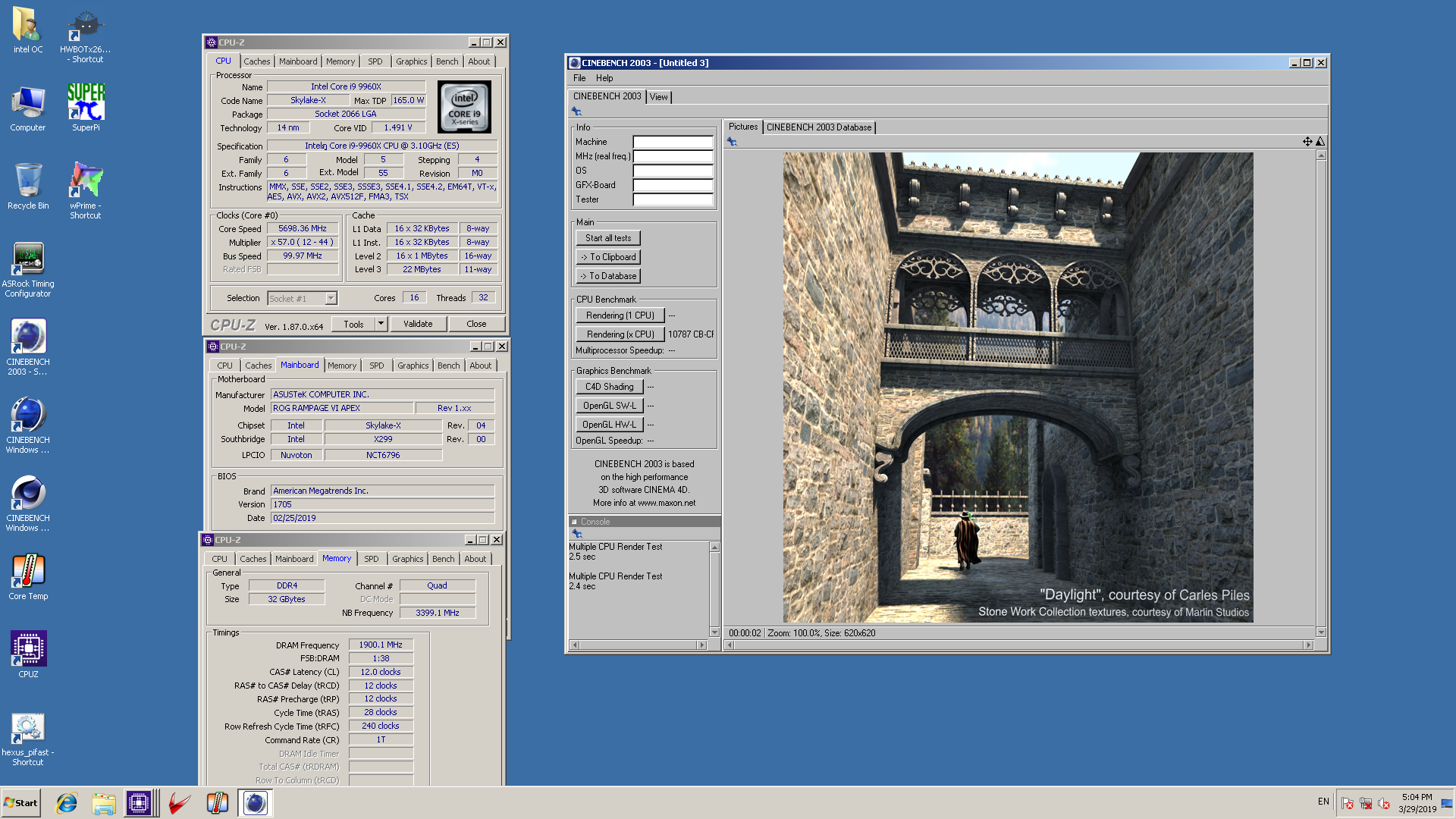Open the Windows Start menu
Image resolution: width=1456 pixels, height=819 pixels.
(20, 803)
